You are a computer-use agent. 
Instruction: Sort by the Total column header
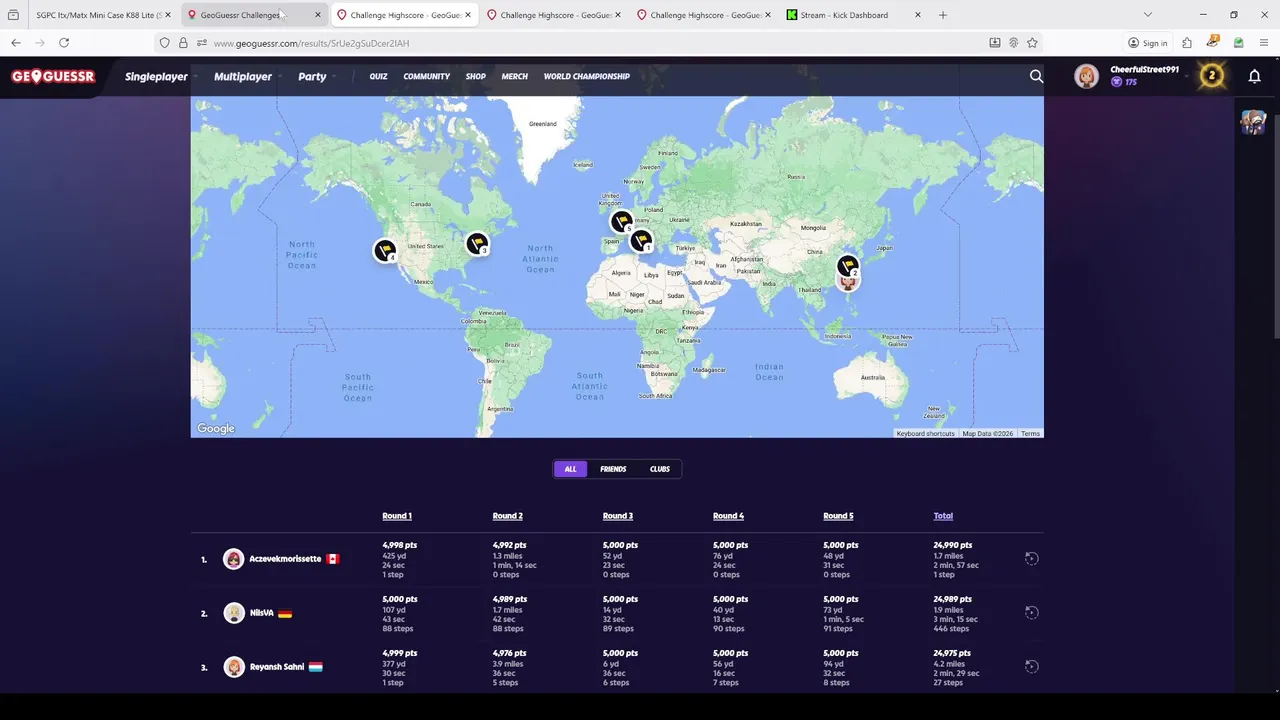click(943, 516)
